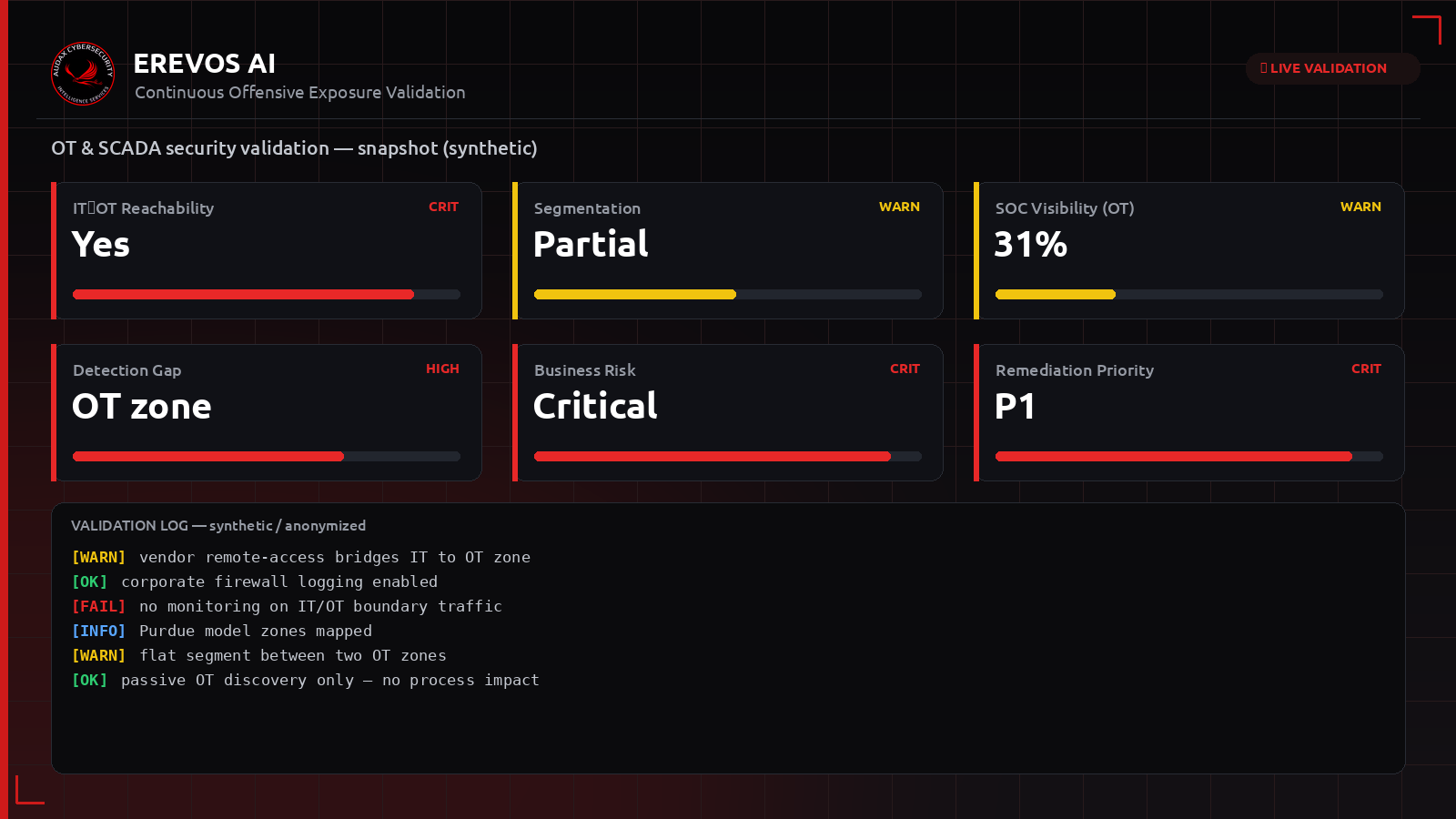Select log line corporate firewall logging enabled
The image size is (1456, 819).
[x=255, y=581]
